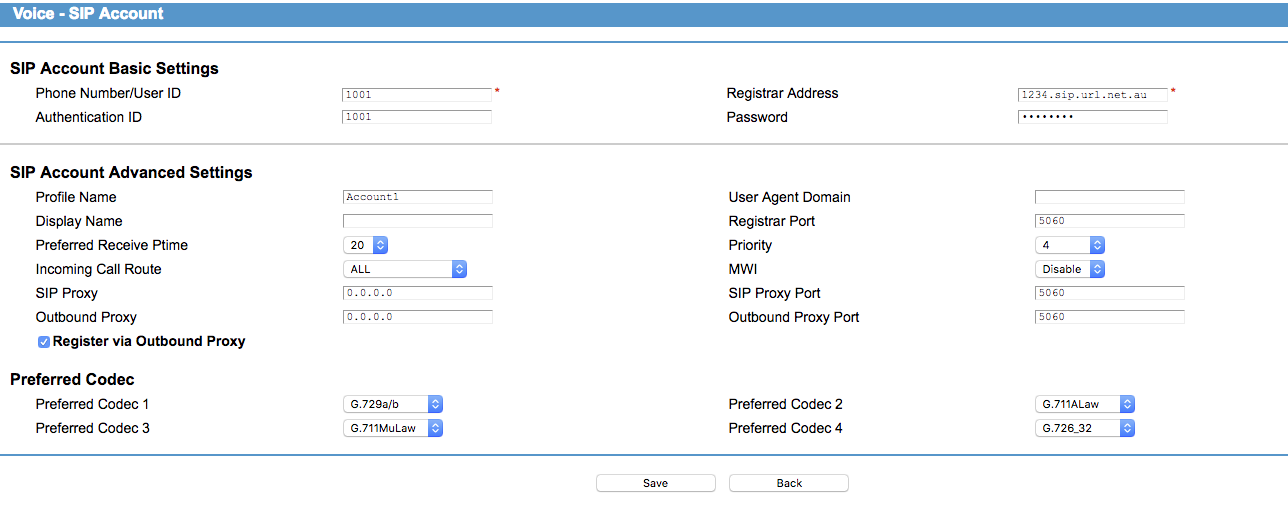Screen dimensions: 1288x516
Task: Click the User Agent Domain field
Action: (1109, 197)
